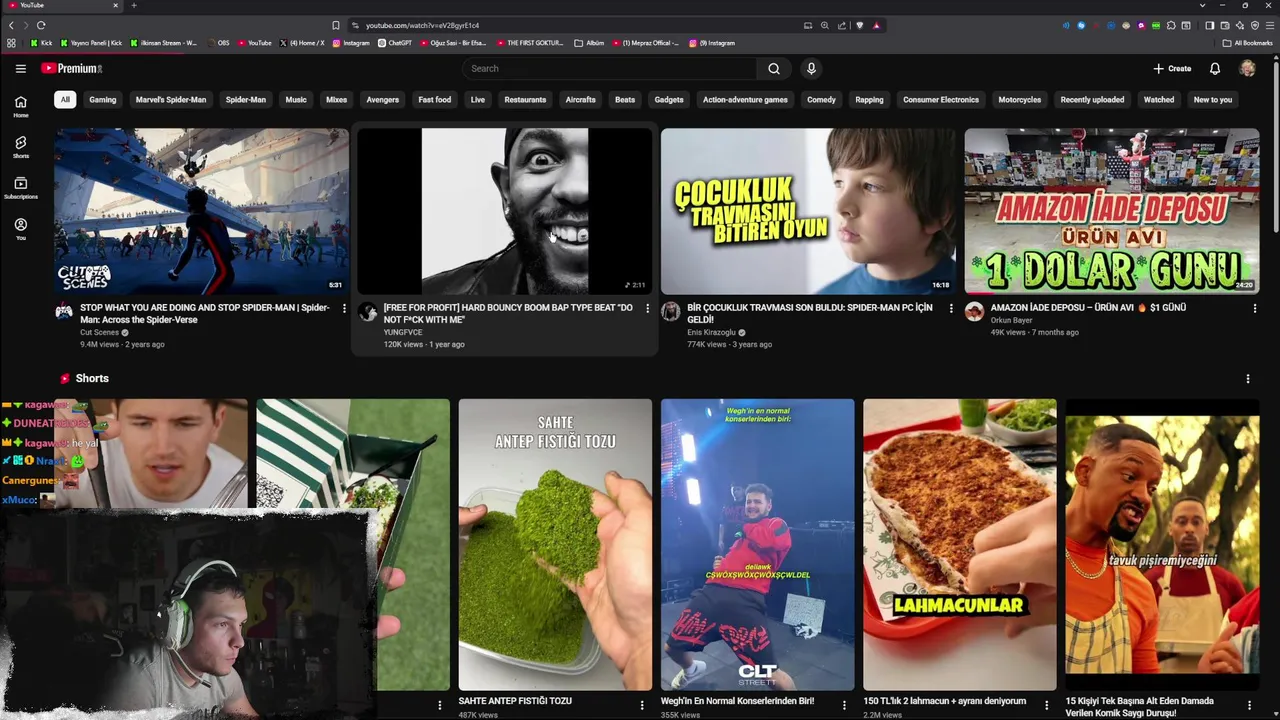Open the Instagram bookmark next to Home / X
The width and height of the screenshot is (1280, 720).
tap(351, 43)
